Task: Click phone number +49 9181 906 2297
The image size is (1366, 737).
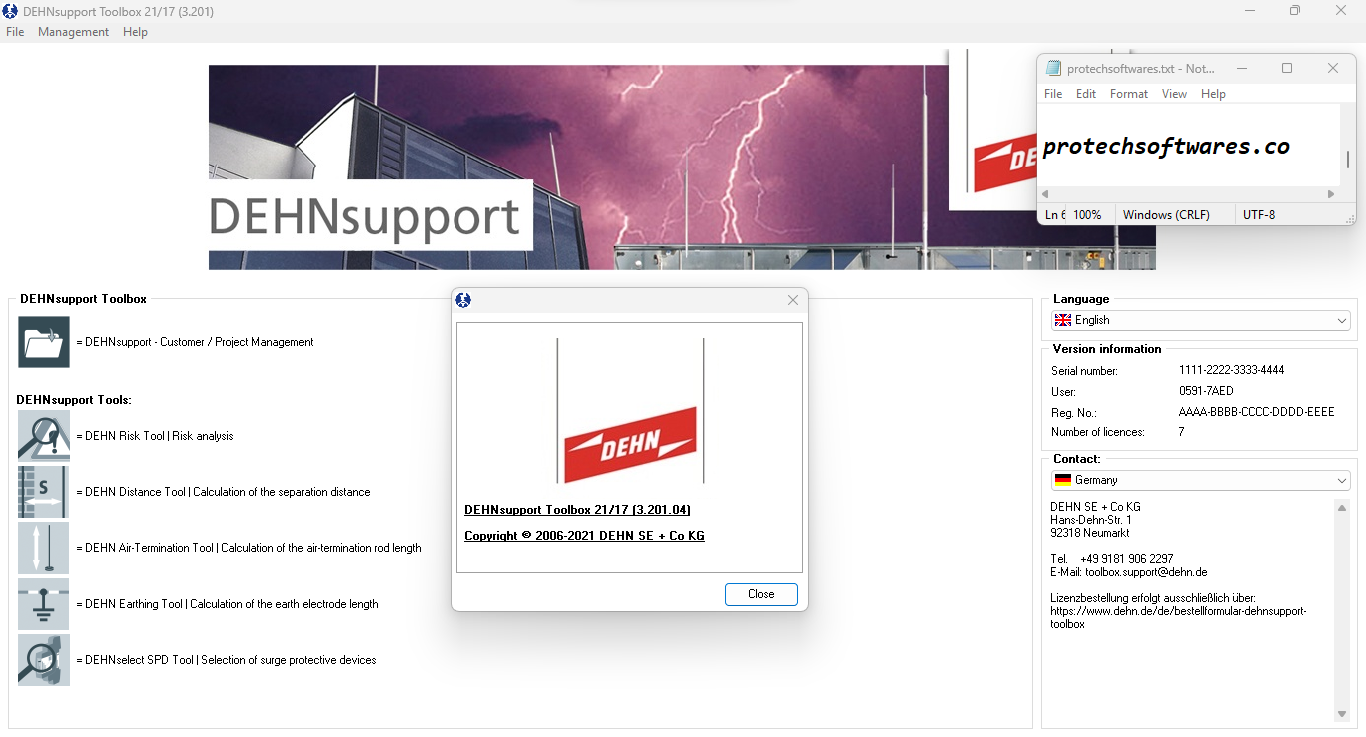Action: 1127,559
